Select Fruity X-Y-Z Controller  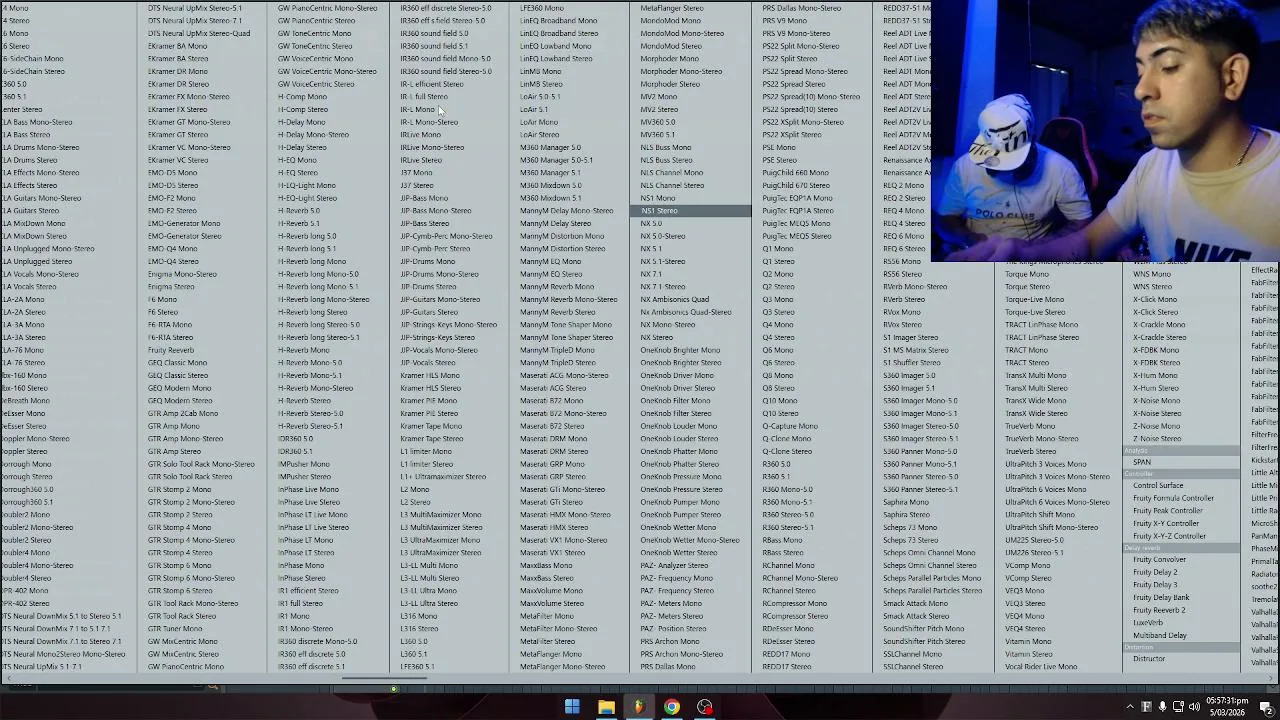tap(1169, 536)
